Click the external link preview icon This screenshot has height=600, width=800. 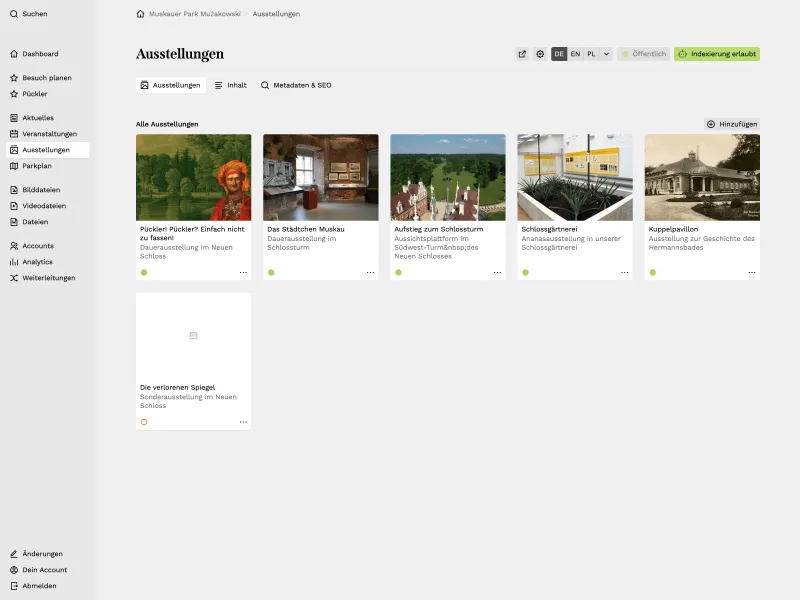521,53
